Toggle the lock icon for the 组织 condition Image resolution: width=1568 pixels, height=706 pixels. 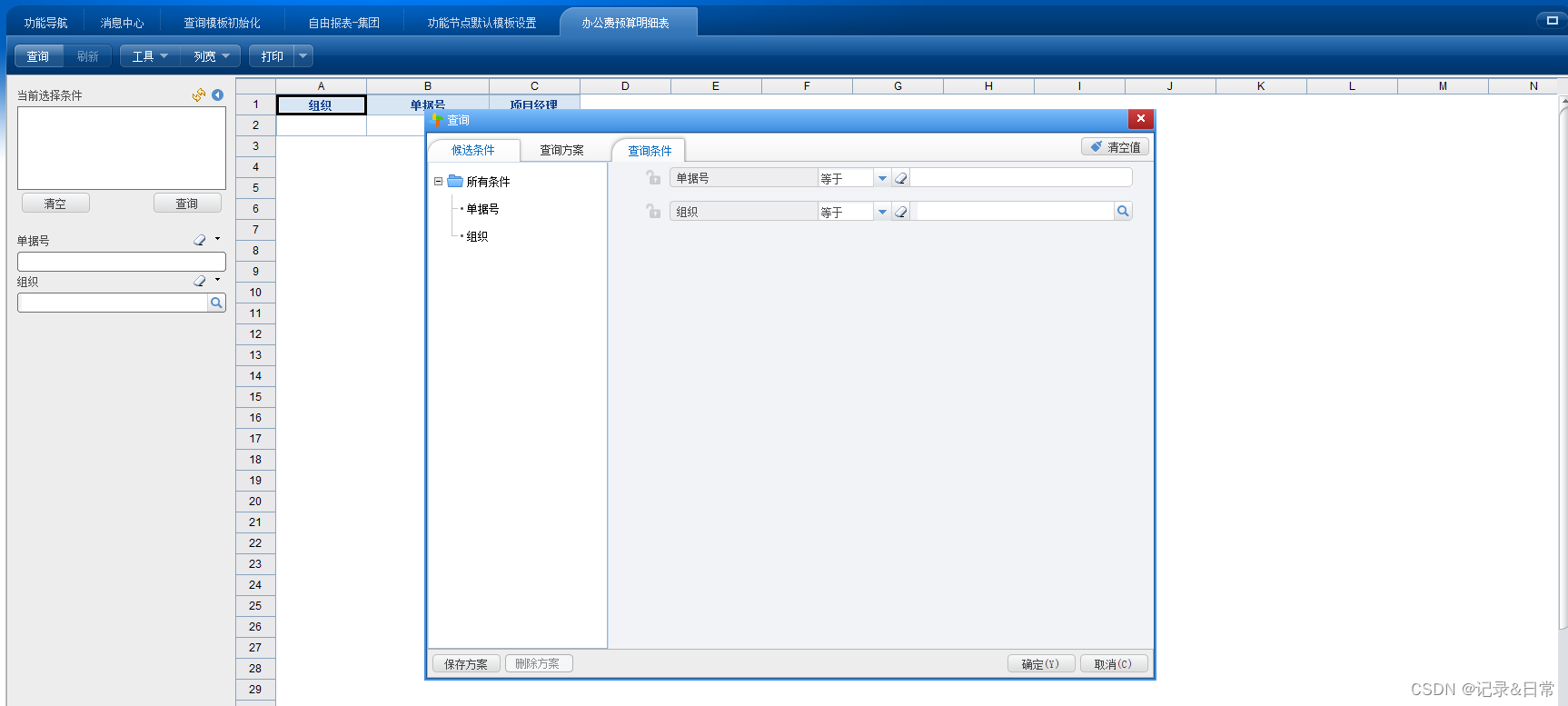click(653, 211)
